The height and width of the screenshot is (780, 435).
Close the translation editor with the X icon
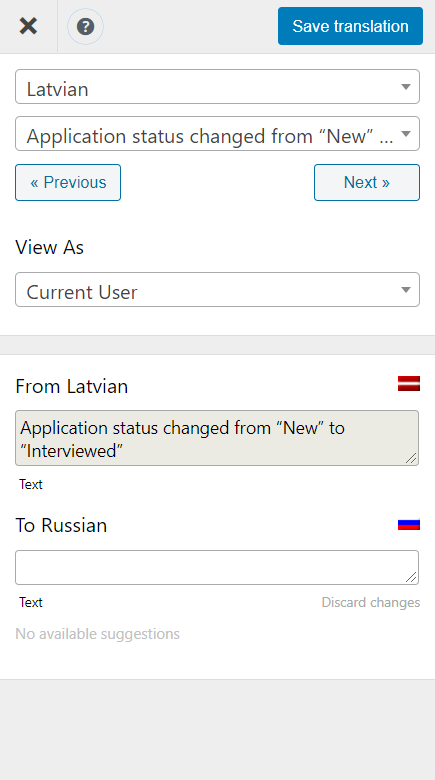(28, 26)
